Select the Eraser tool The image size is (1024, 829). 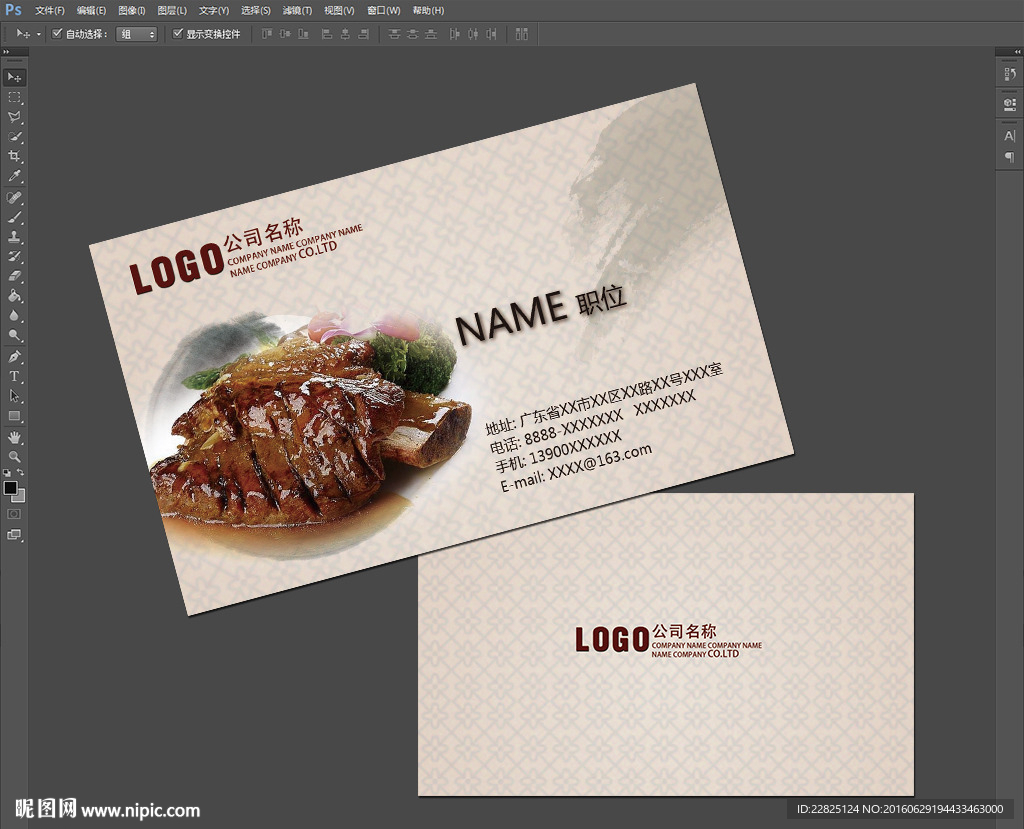(14, 276)
